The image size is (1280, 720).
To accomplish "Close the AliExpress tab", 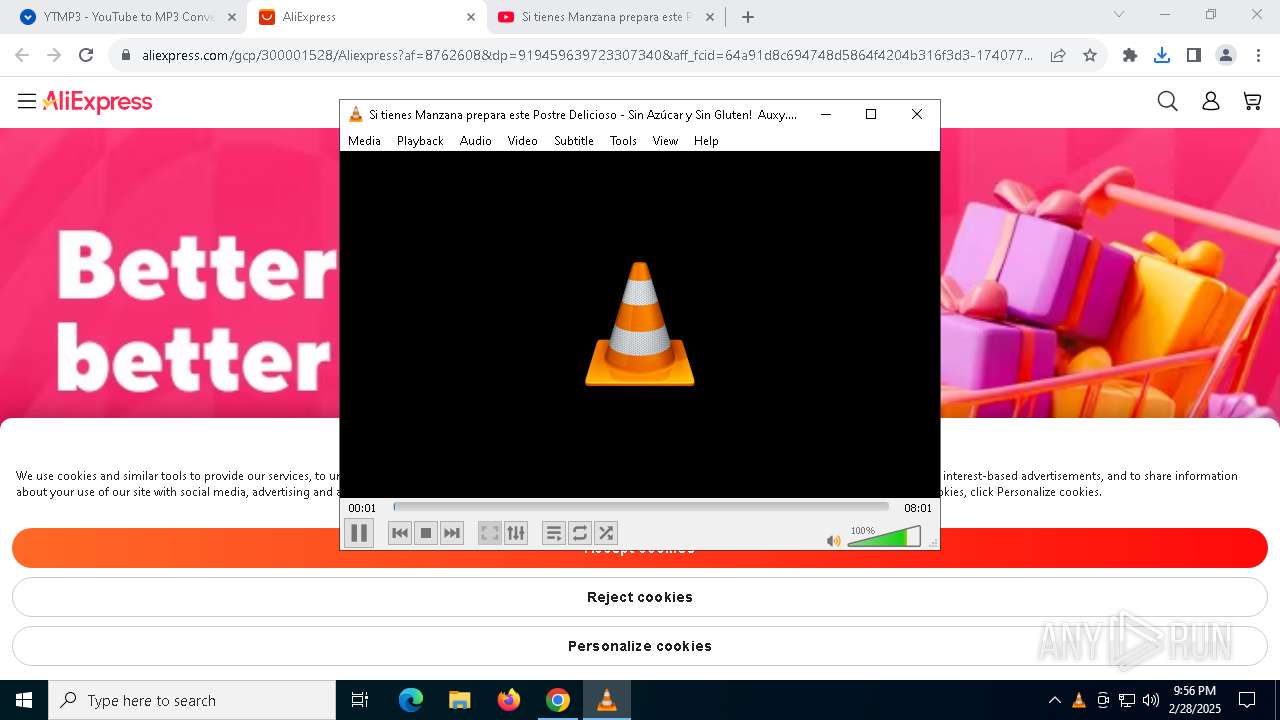I will point(471,17).
